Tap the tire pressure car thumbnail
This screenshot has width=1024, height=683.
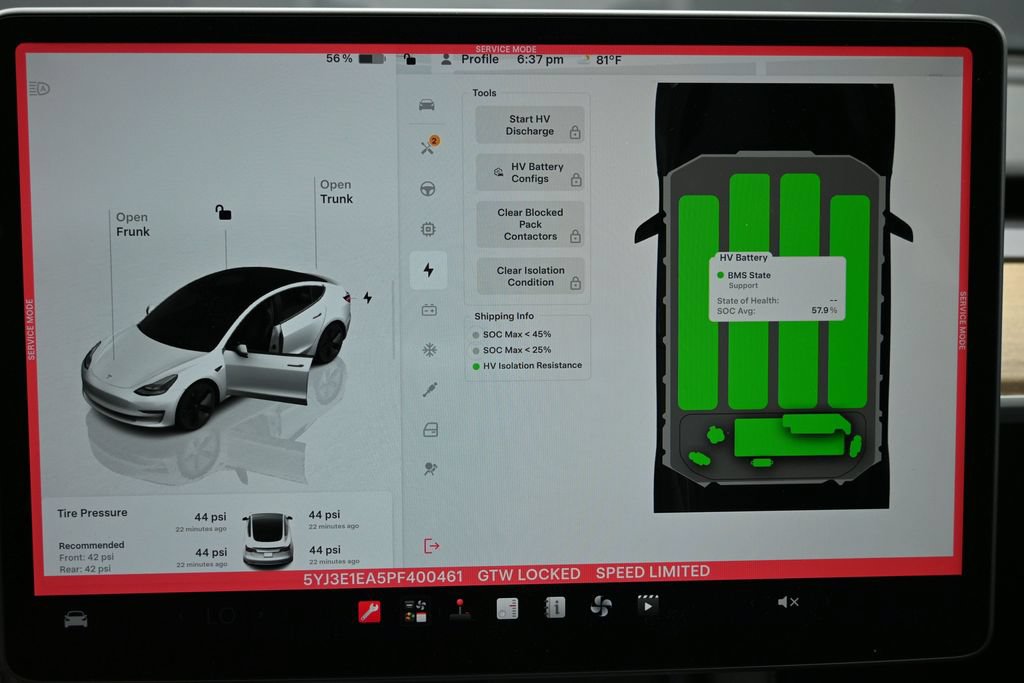tap(268, 540)
